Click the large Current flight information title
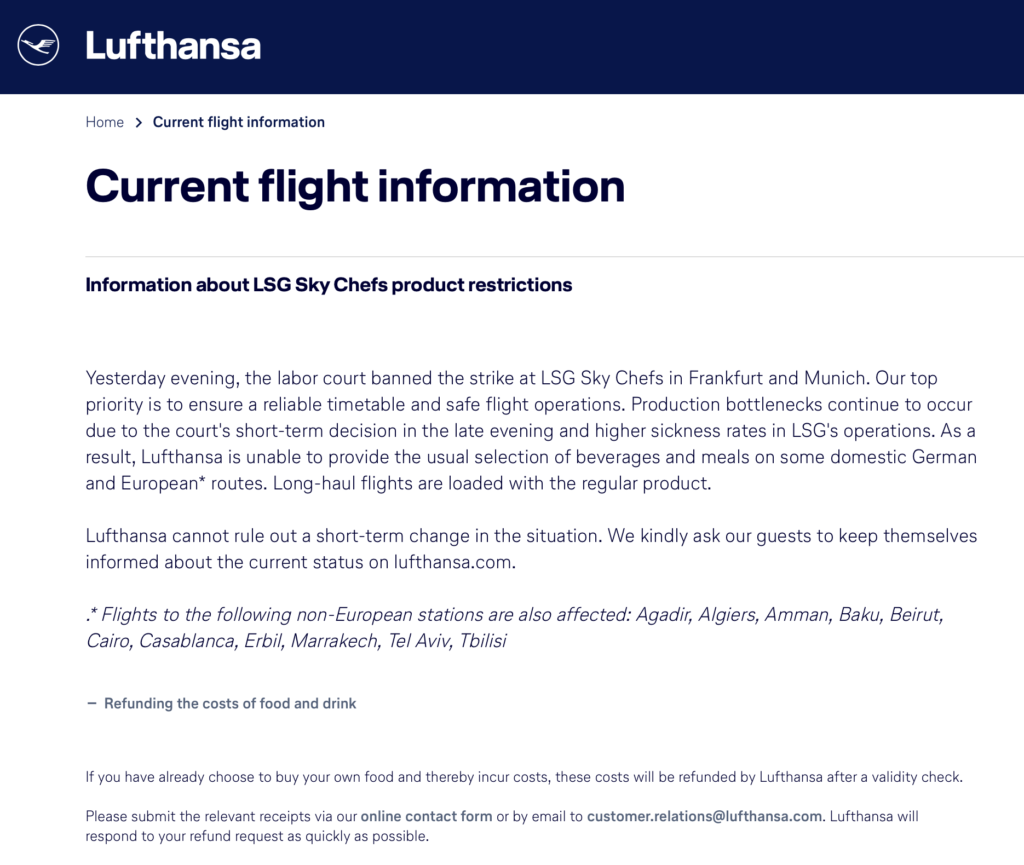Image resolution: width=1024 pixels, height=865 pixels. pyautogui.click(x=355, y=187)
